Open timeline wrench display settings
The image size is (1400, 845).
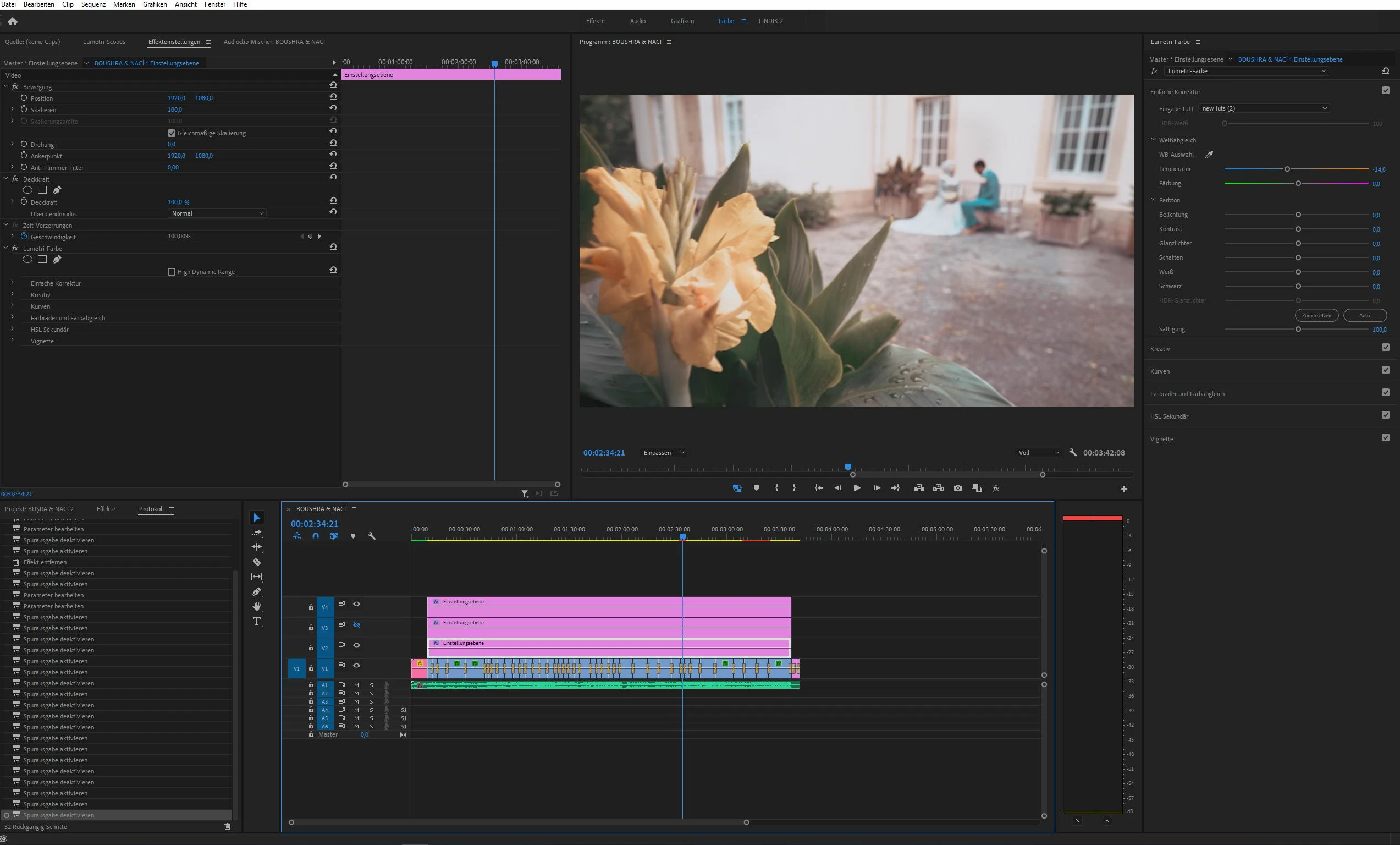pos(372,536)
